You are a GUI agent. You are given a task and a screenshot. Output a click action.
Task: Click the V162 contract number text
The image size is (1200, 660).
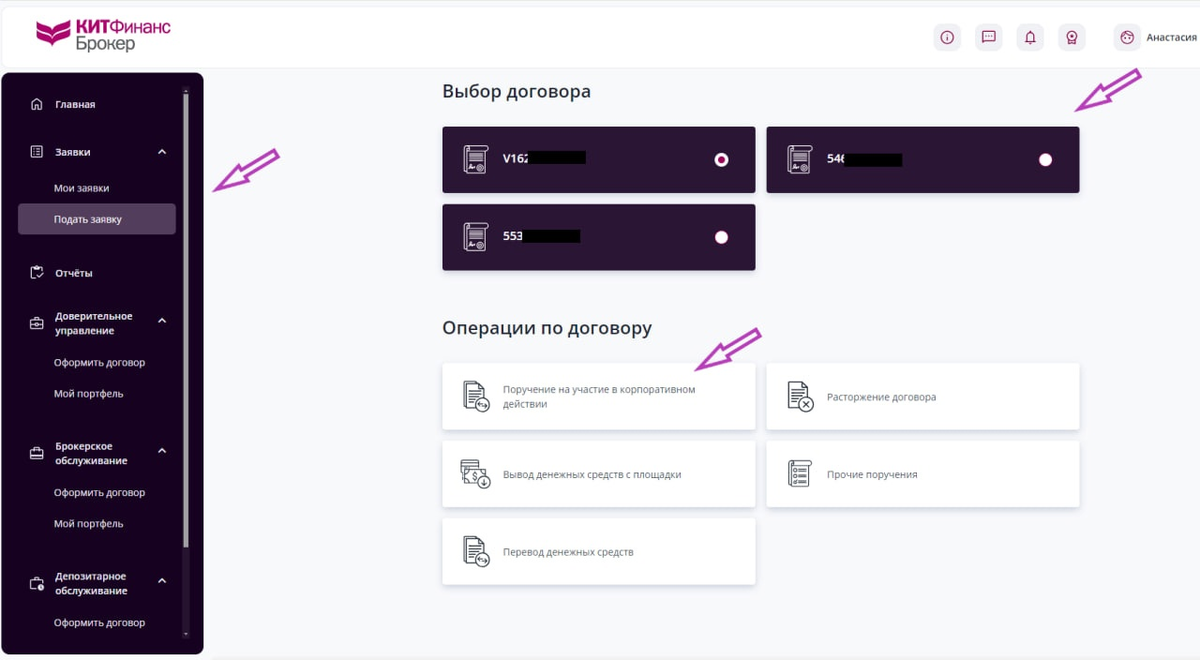coord(515,158)
